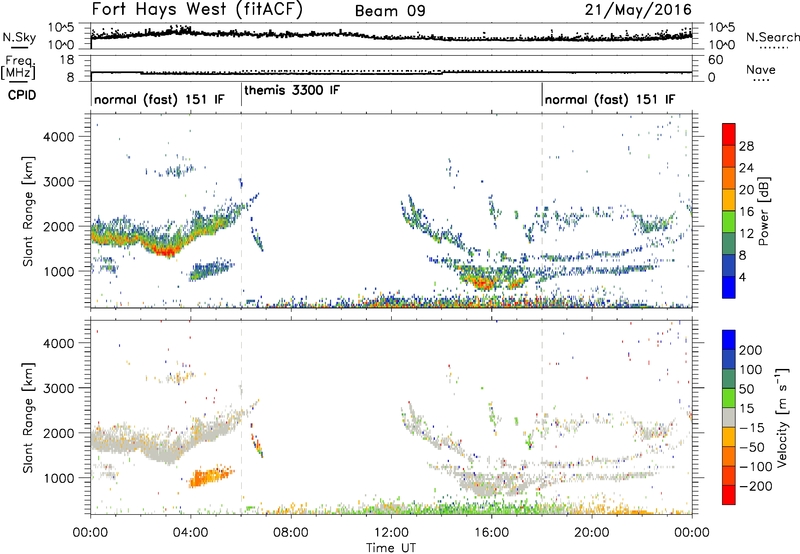This screenshot has width=800, height=554.
Task: Click the '08:00' time axis tick
Action: pyautogui.click(x=291, y=533)
